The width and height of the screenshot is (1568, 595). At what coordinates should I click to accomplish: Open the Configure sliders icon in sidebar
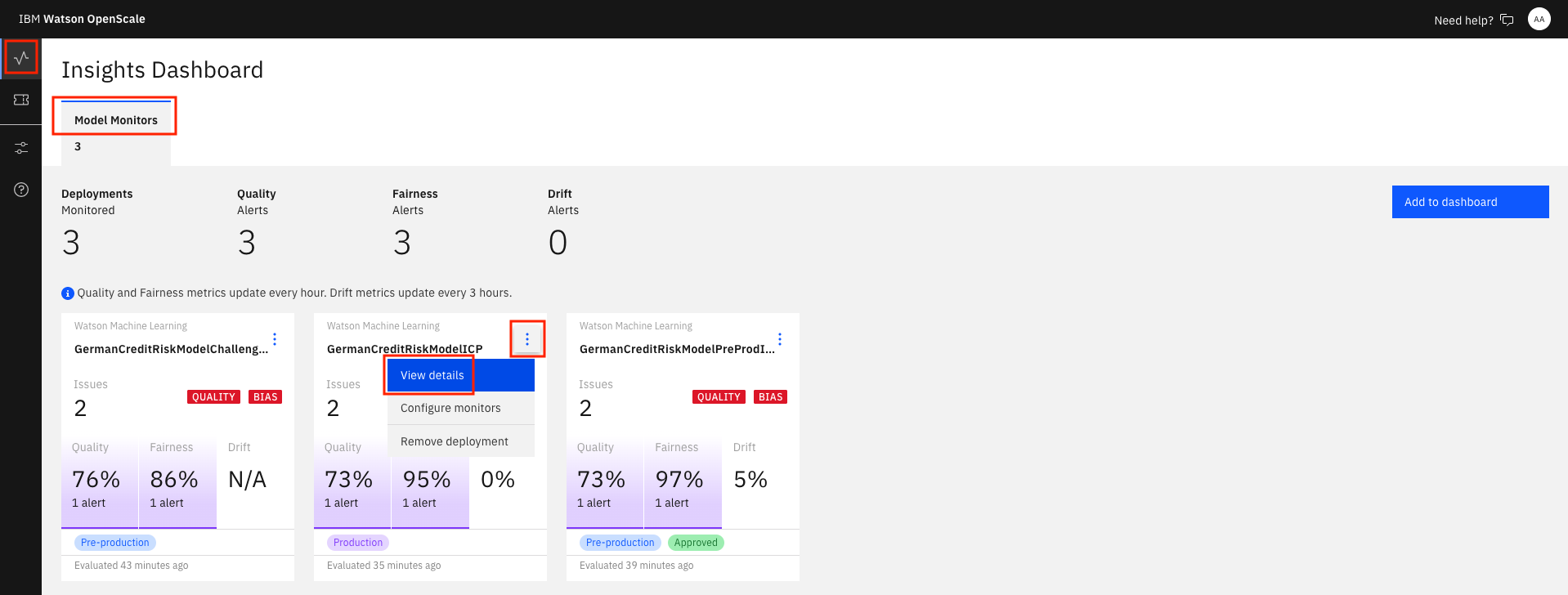(21, 148)
